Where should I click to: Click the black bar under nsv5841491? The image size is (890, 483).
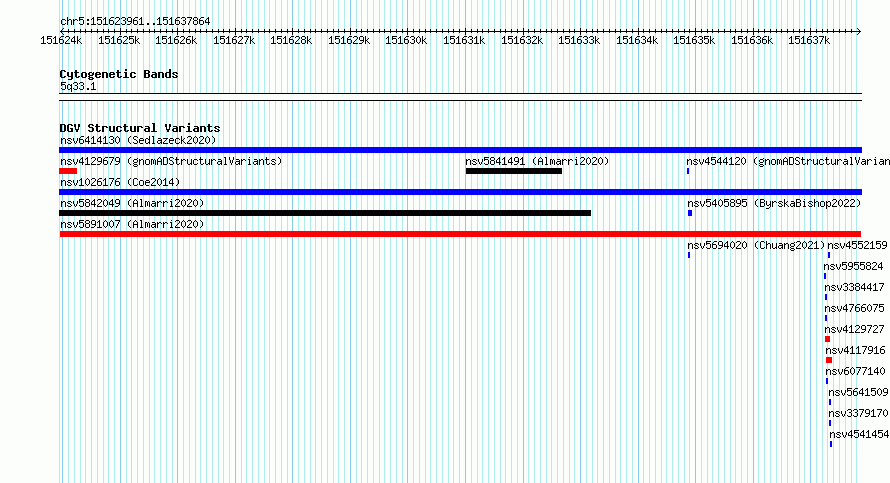pos(514,171)
